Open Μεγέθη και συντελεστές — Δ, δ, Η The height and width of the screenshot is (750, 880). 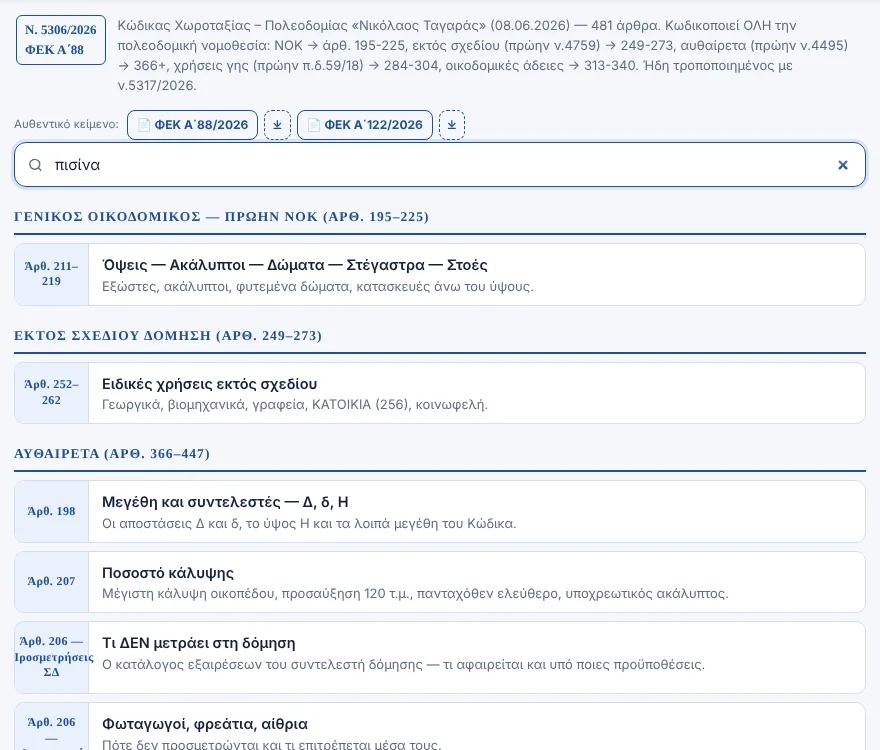[x=439, y=511]
